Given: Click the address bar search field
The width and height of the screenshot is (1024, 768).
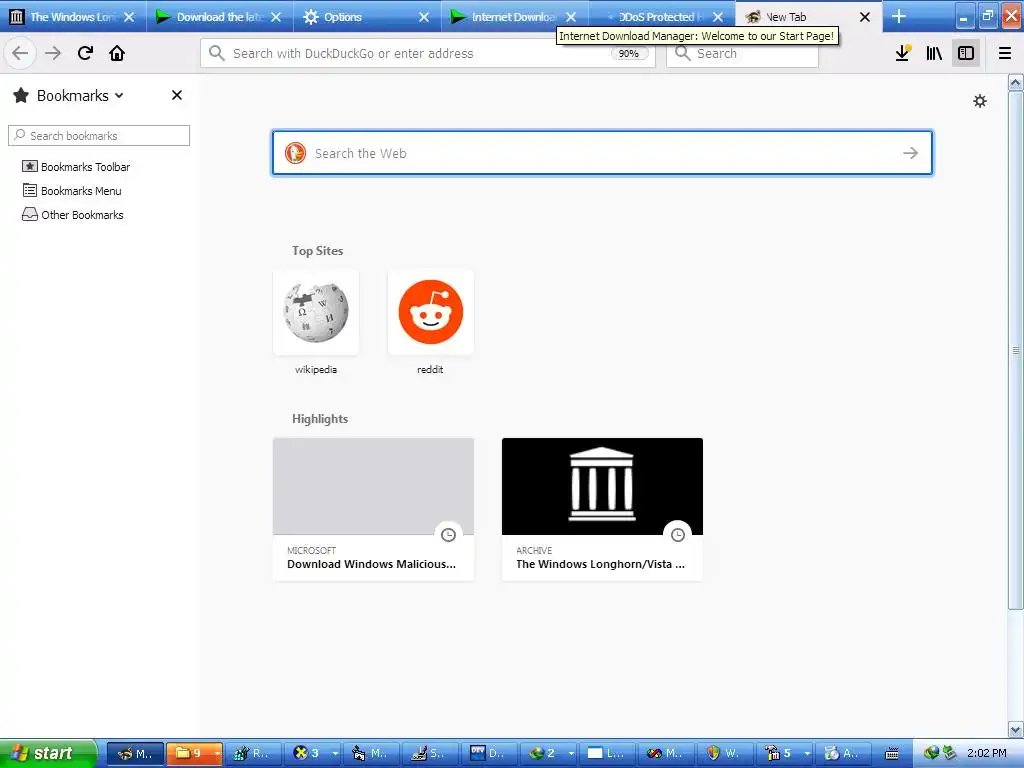Looking at the screenshot, I should pyautogui.click(x=428, y=54).
